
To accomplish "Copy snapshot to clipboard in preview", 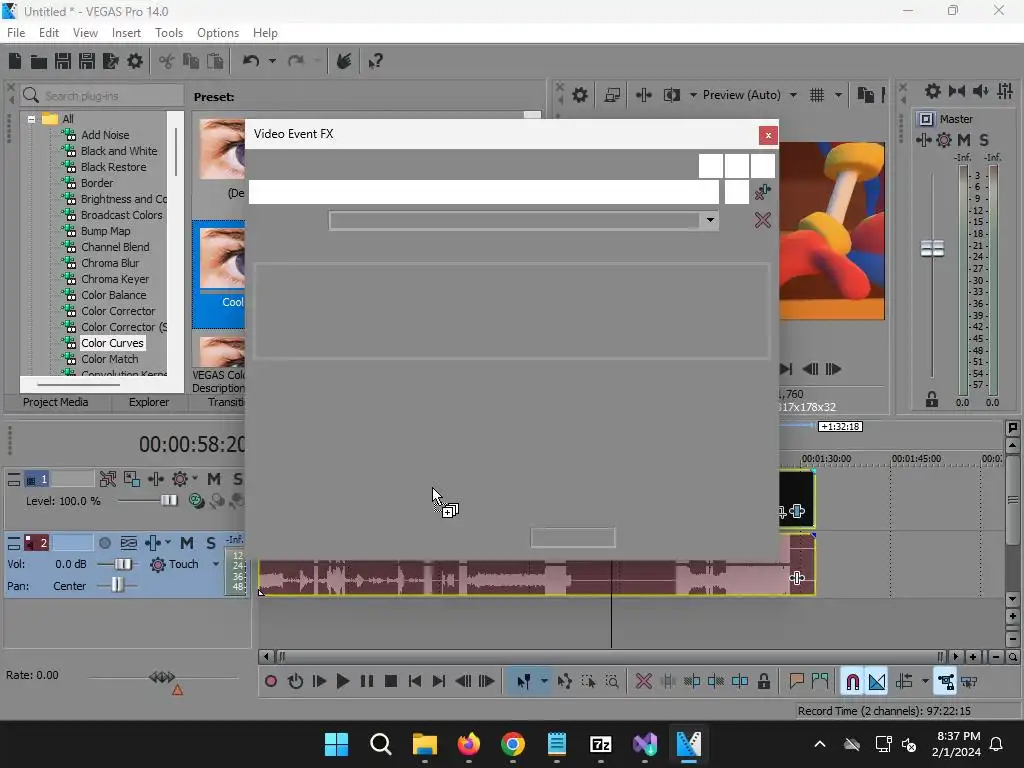I will click(865, 95).
